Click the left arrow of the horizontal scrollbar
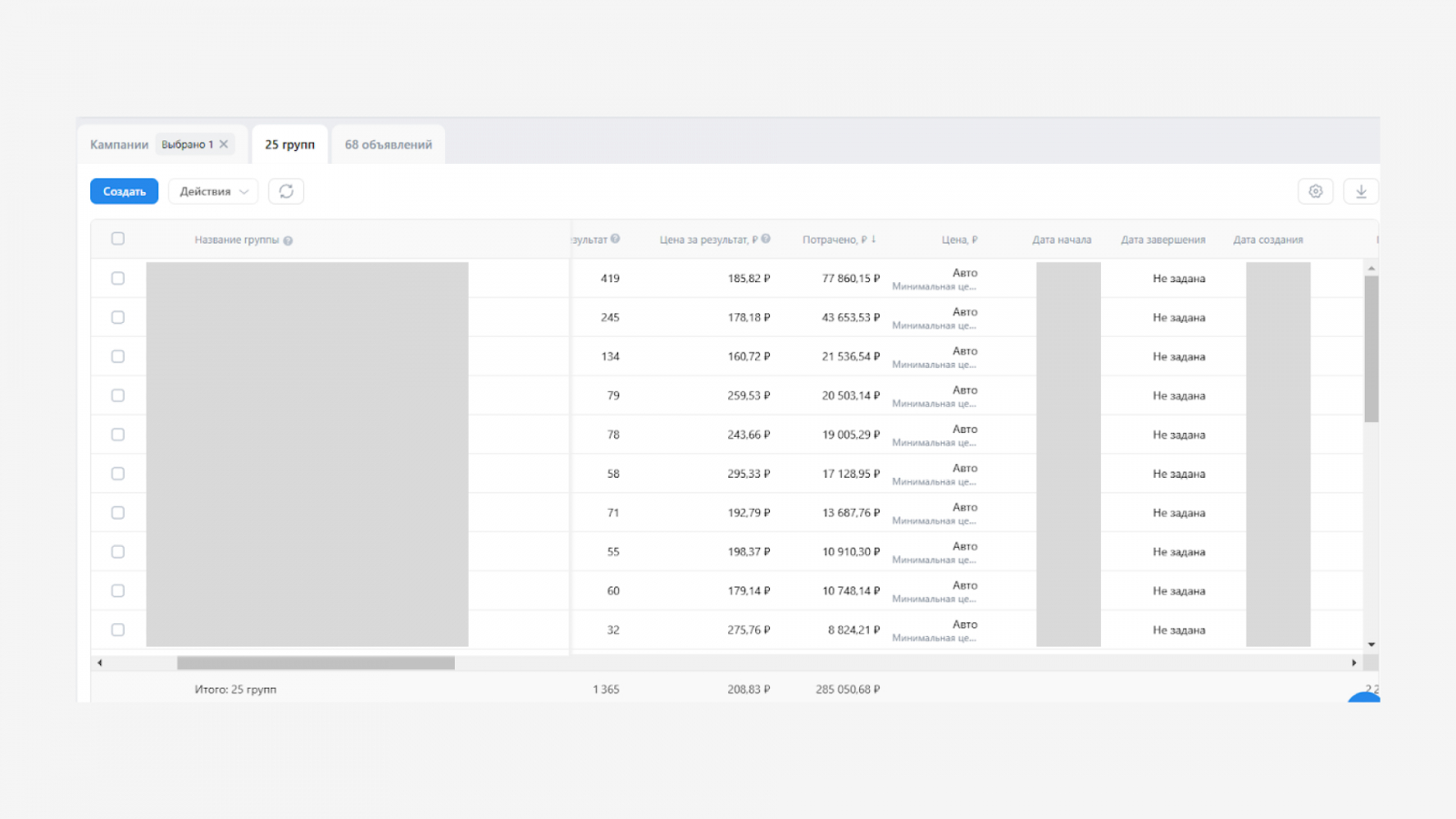This screenshot has width=1456, height=819. [99, 662]
